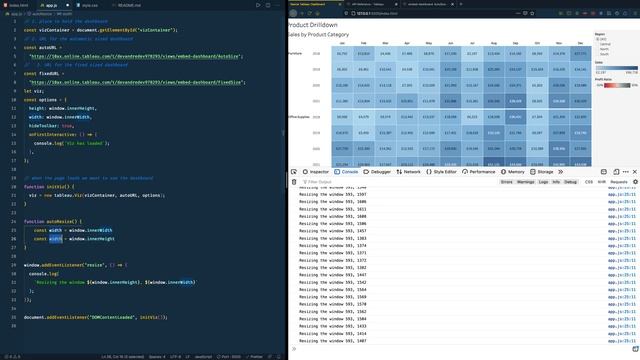The width and height of the screenshot is (640, 360).
Task: Click the Filter Output input field
Action: click(x=398, y=182)
